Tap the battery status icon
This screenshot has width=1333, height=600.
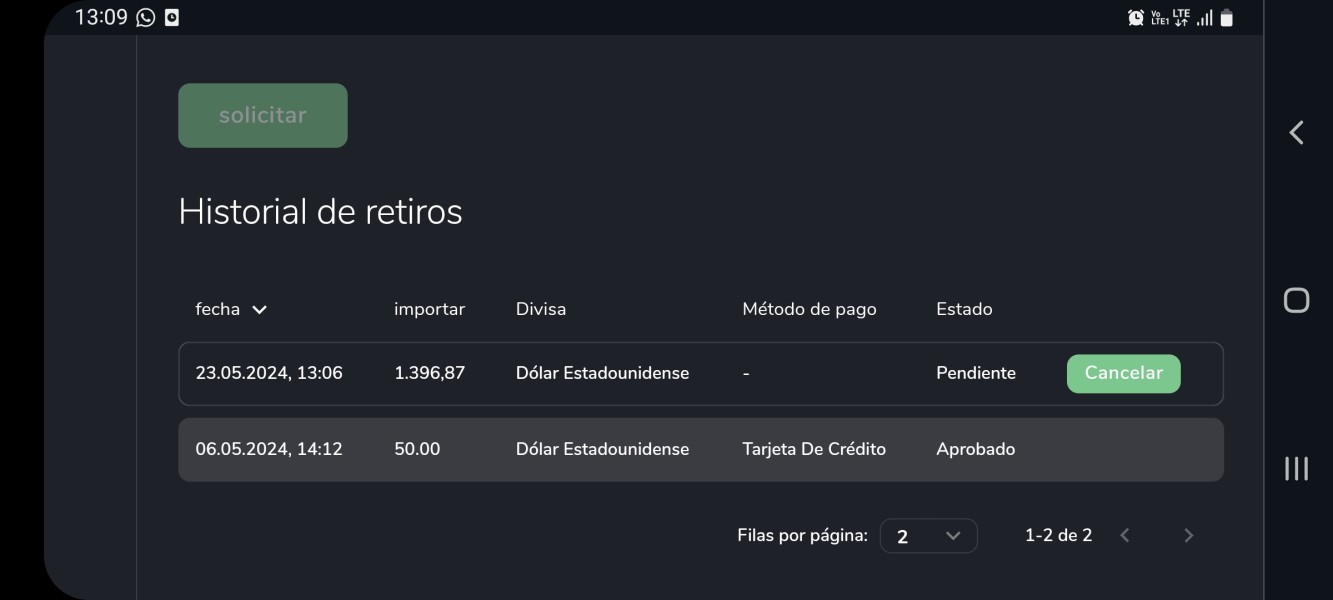pyautogui.click(x=1227, y=18)
